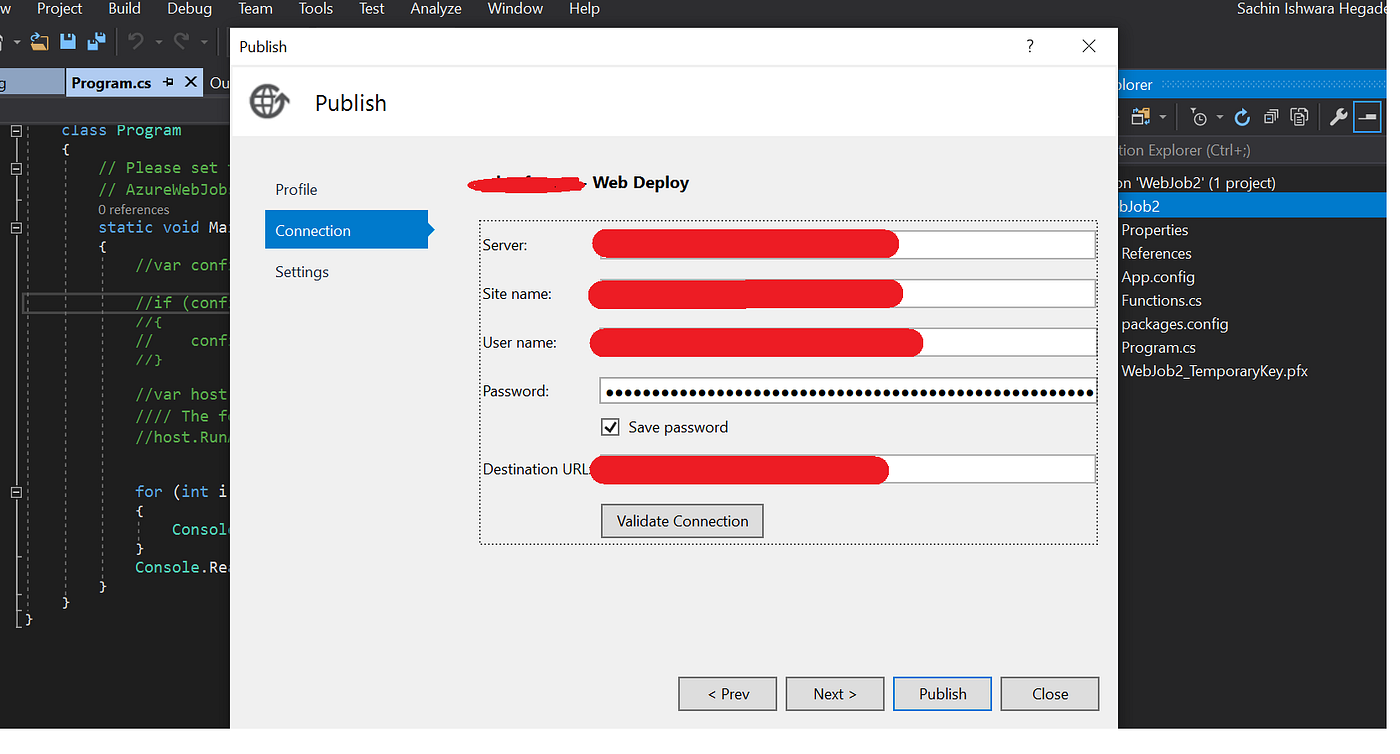Click the 0 references CodeLens link

[133, 210]
